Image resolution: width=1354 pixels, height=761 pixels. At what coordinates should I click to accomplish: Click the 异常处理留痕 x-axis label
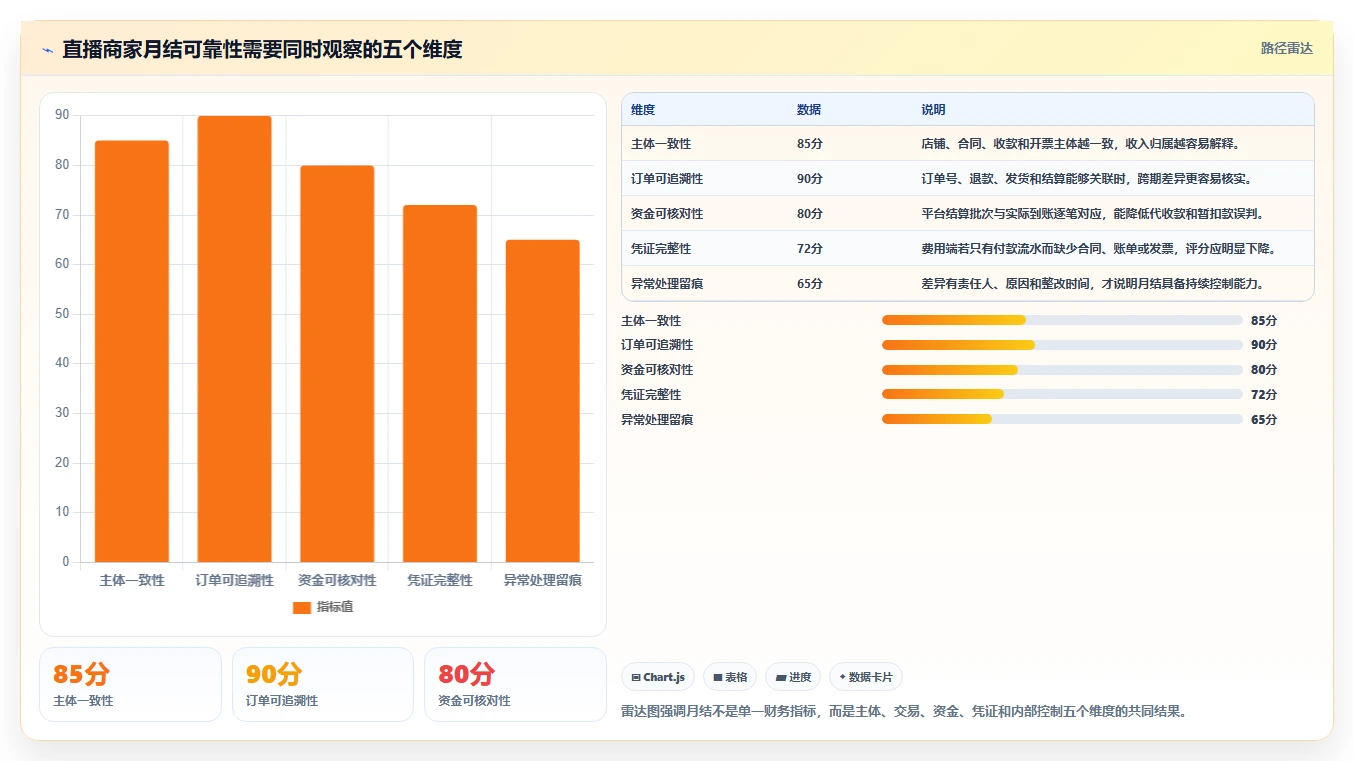(x=542, y=580)
